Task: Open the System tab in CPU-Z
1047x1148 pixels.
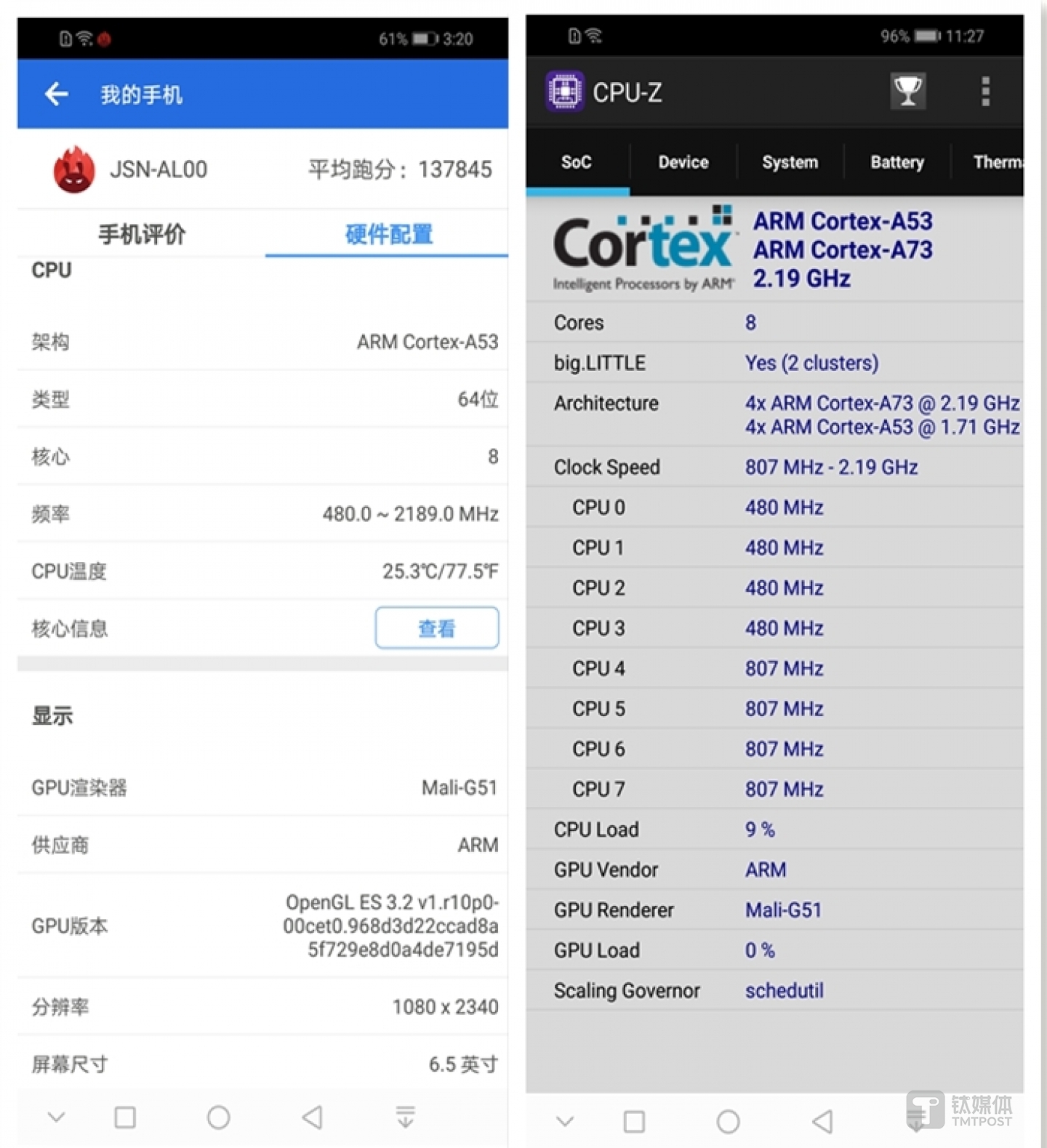Action: [790, 162]
